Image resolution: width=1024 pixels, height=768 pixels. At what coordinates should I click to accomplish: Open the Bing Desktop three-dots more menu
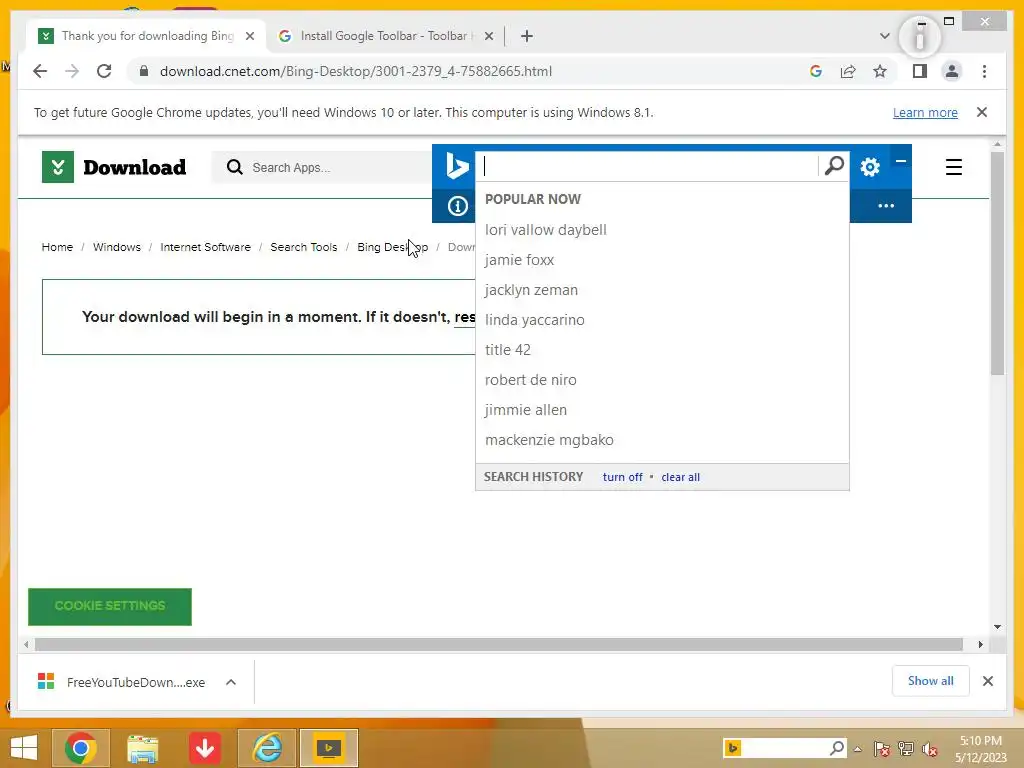pyautogui.click(x=886, y=206)
